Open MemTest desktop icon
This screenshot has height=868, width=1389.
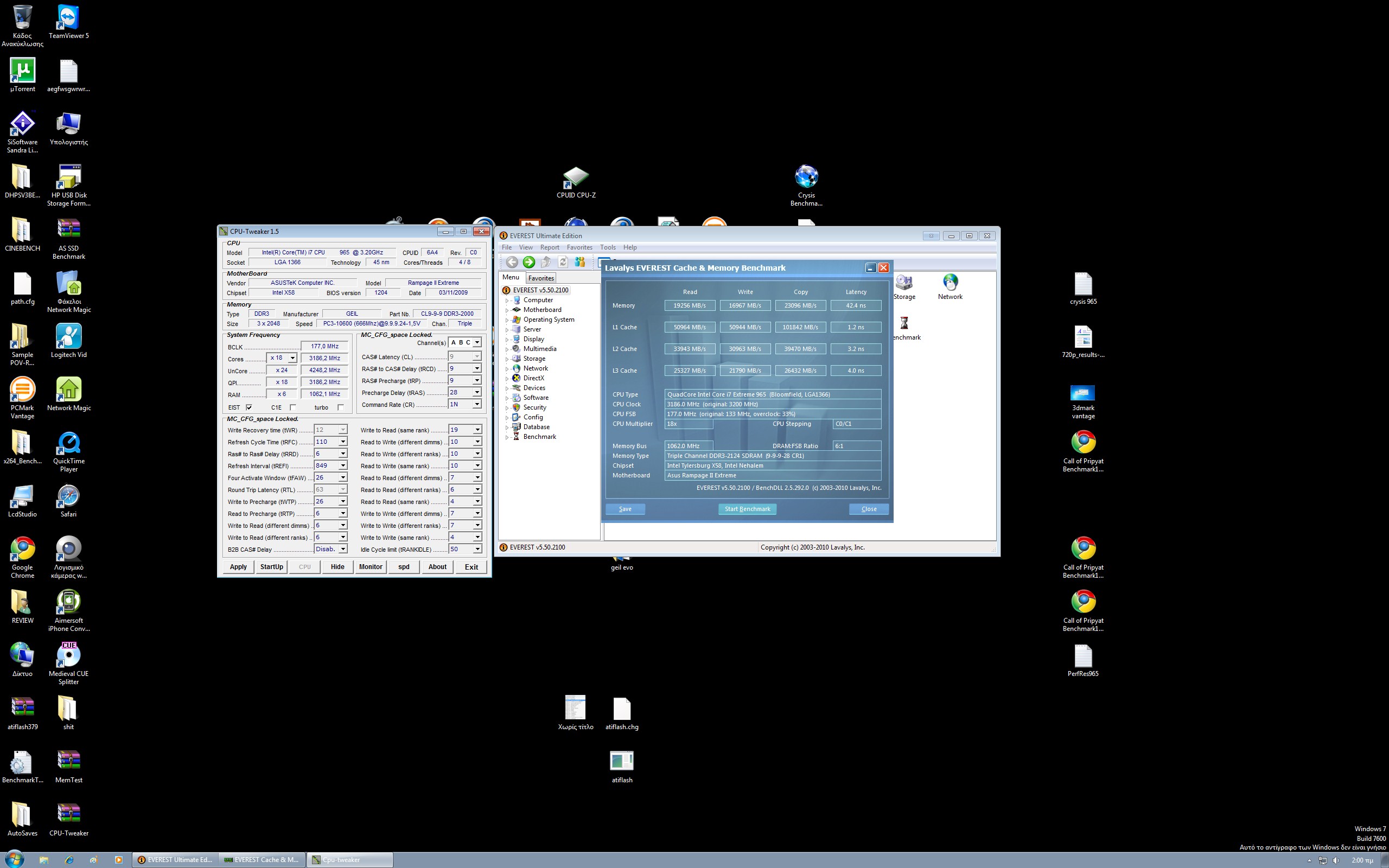click(x=68, y=767)
